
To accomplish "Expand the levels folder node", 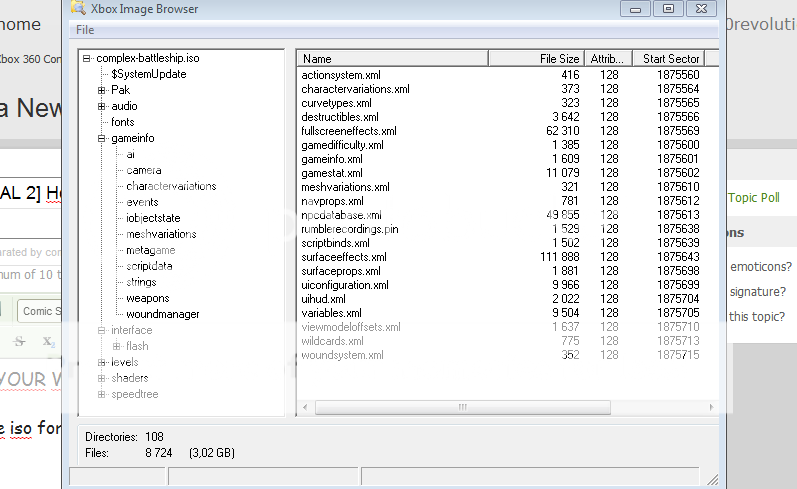I will pyautogui.click(x=101, y=362).
